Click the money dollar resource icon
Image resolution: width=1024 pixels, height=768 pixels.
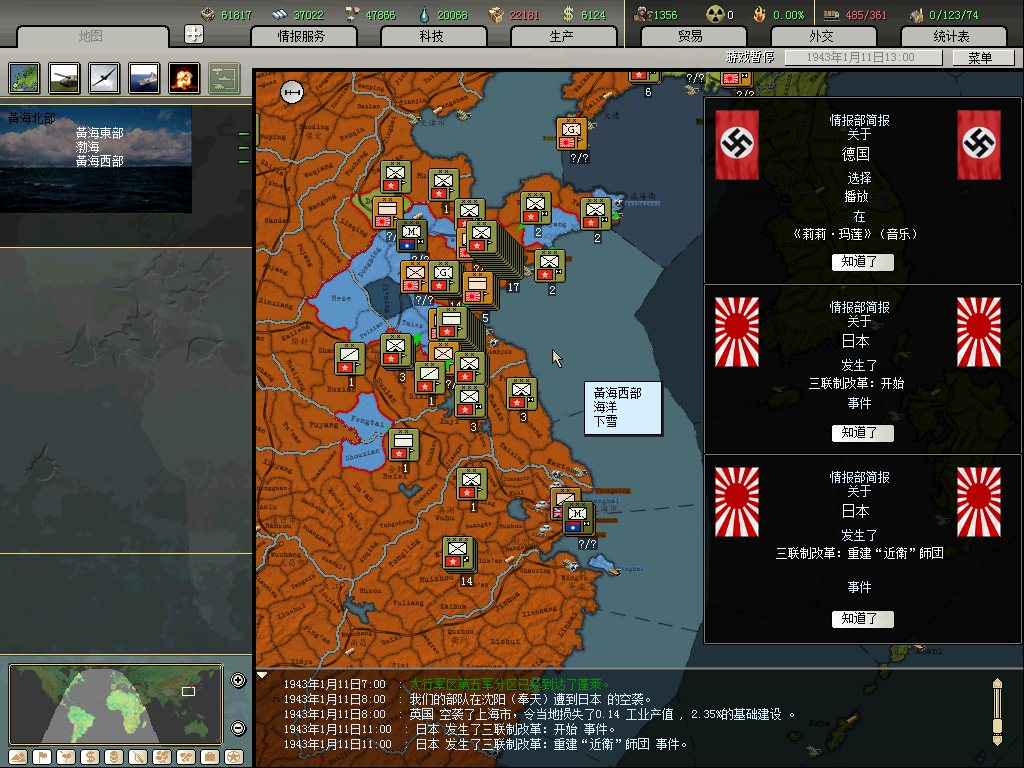568,14
